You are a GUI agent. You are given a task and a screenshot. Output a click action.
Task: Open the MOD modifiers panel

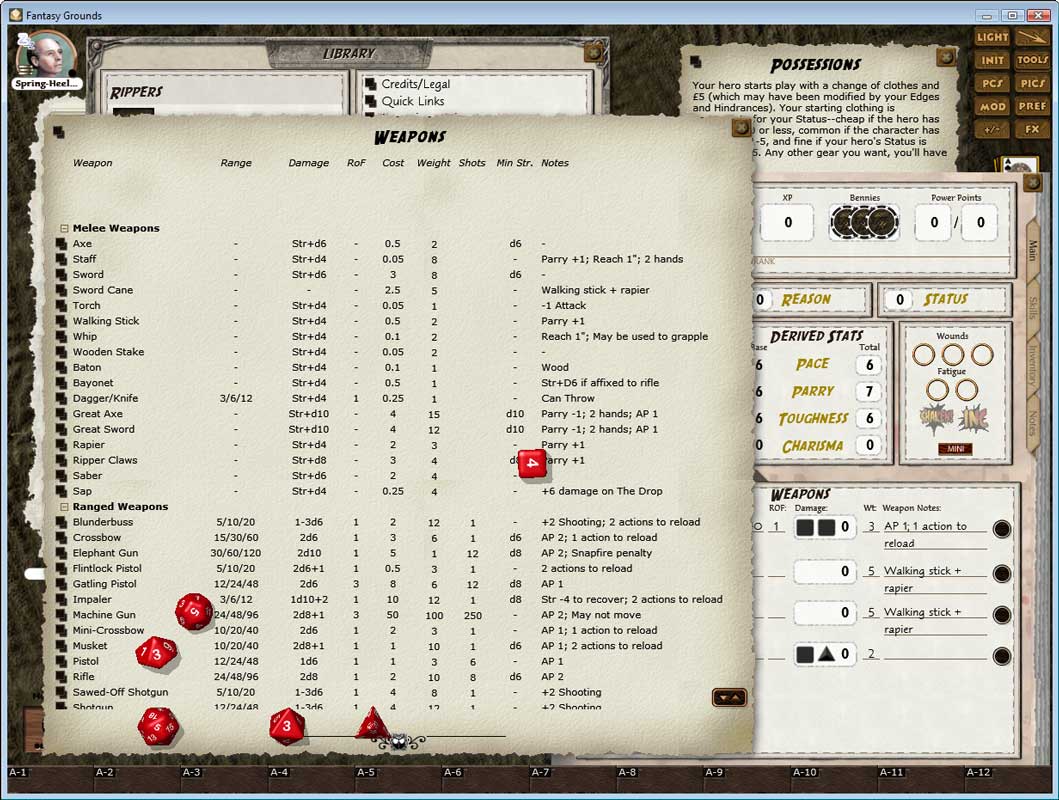pos(992,105)
